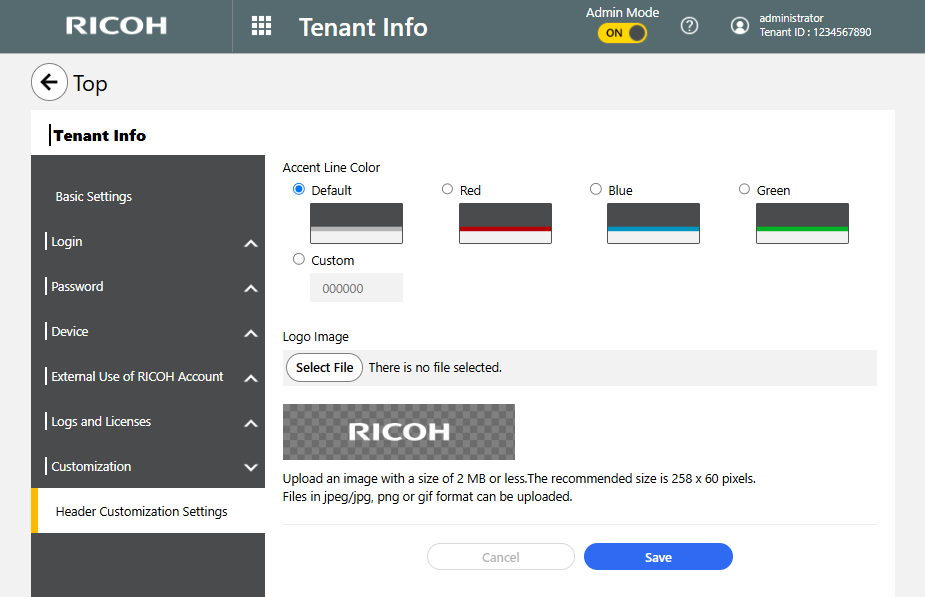Viewport: 925px width, 597px height.
Task: Select the Red accent line radio button
Action: point(447,189)
